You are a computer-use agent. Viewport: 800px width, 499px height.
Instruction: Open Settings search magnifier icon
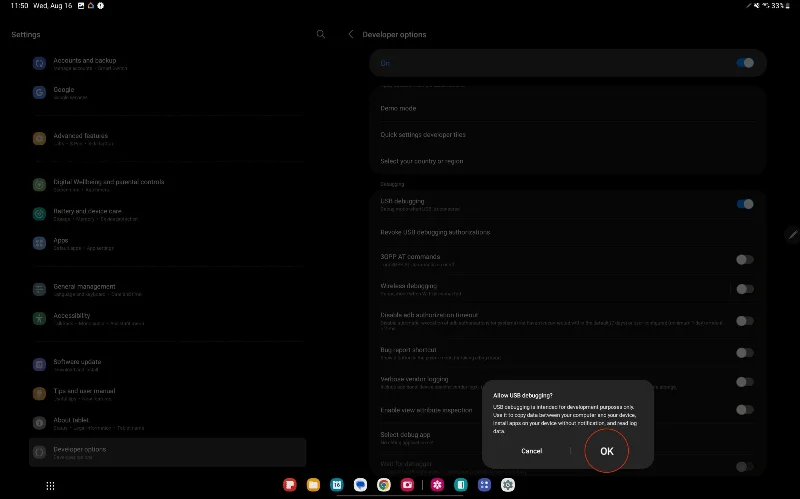click(x=320, y=34)
